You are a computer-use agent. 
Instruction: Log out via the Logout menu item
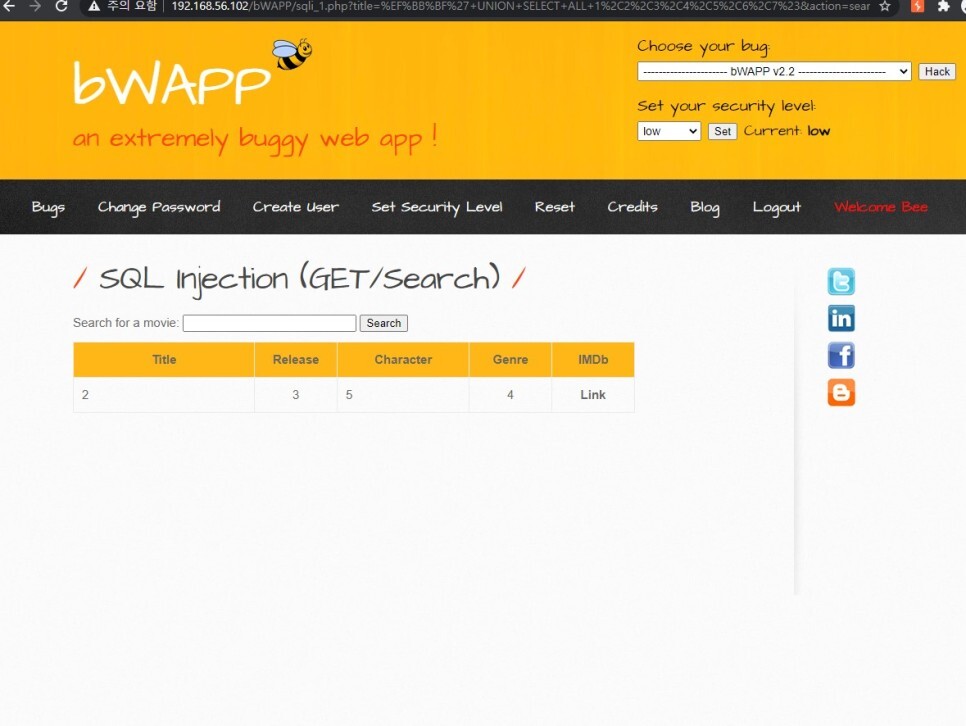coord(777,207)
